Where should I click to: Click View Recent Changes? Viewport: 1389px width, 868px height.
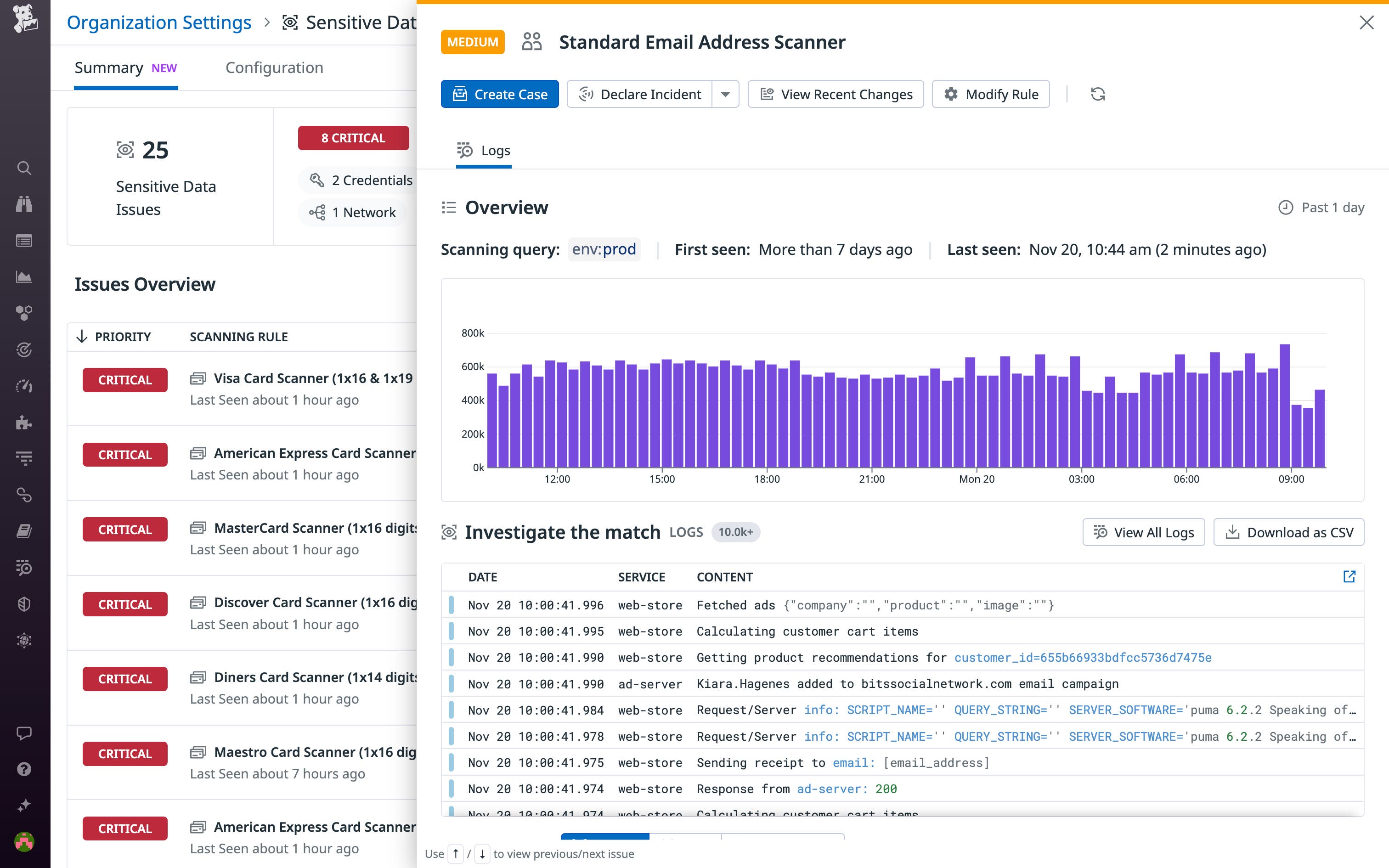coord(835,94)
